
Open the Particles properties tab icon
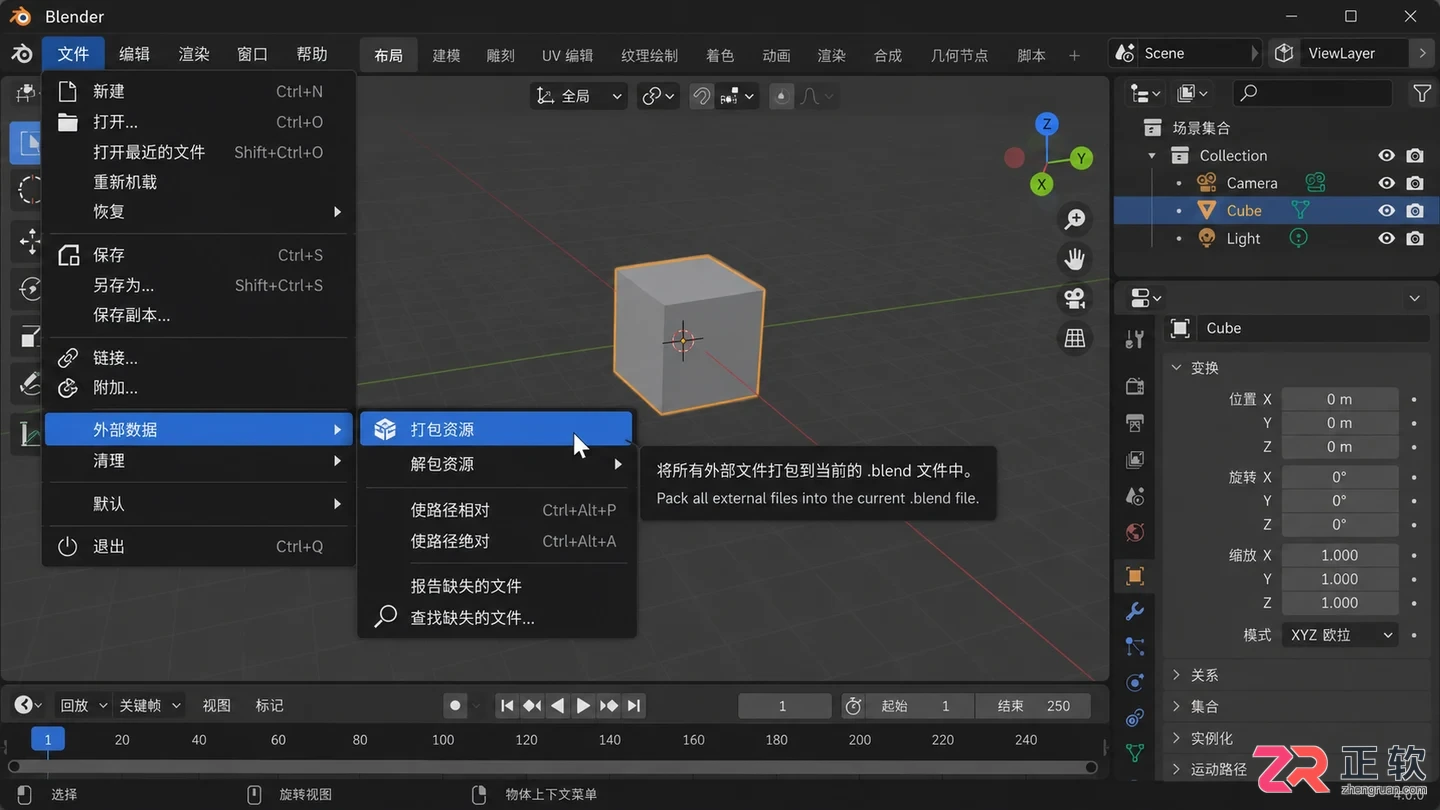(x=1135, y=647)
